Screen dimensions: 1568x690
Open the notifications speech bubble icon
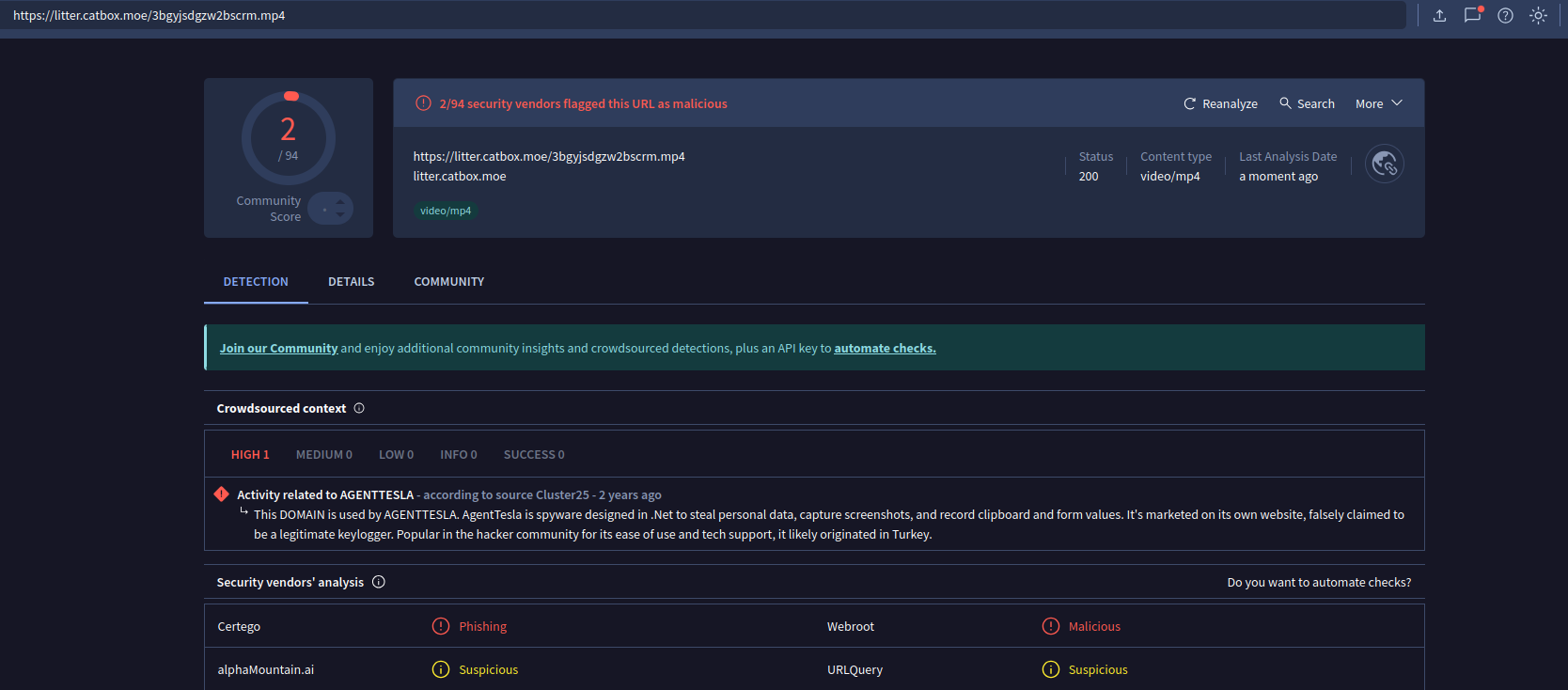pos(1472,15)
